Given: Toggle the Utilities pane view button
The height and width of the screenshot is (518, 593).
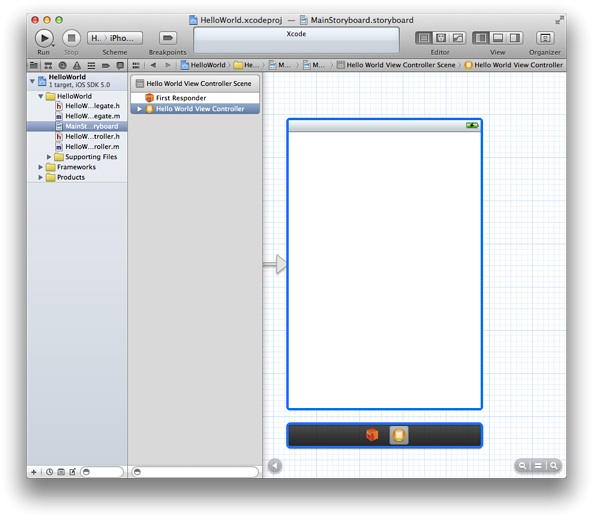Looking at the screenshot, I should (515, 38).
